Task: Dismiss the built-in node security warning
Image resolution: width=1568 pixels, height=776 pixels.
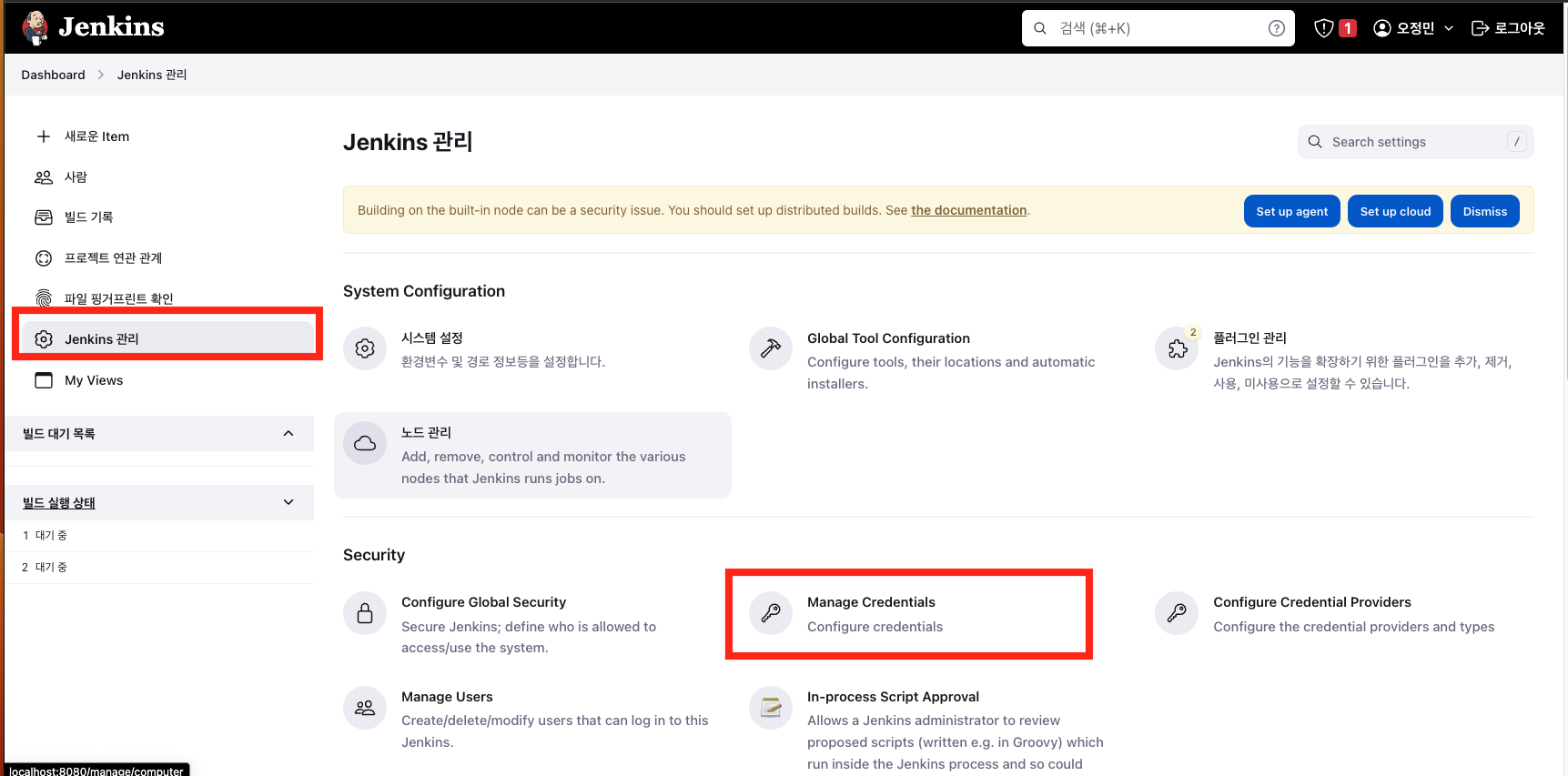Action: coord(1485,211)
